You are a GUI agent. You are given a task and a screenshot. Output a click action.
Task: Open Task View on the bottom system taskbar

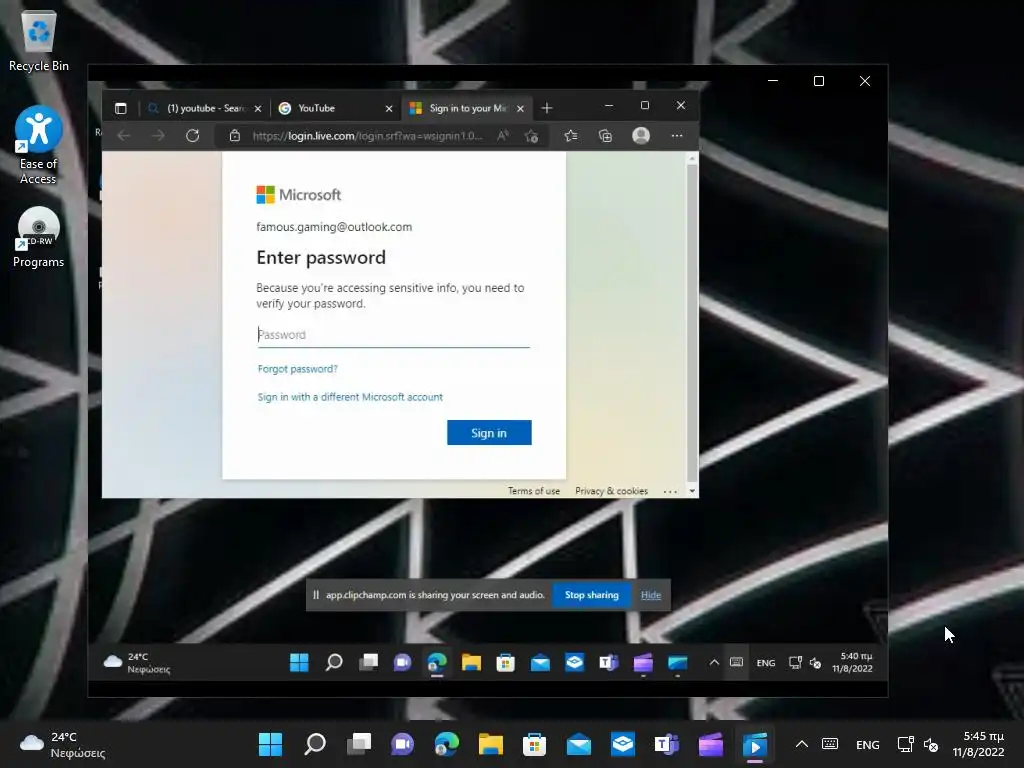point(359,744)
